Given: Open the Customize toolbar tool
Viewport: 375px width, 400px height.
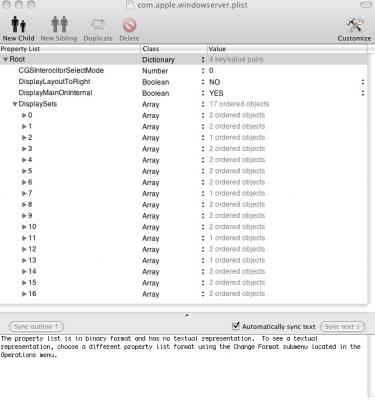Looking at the screenshot, I should [x=354, y=25].
